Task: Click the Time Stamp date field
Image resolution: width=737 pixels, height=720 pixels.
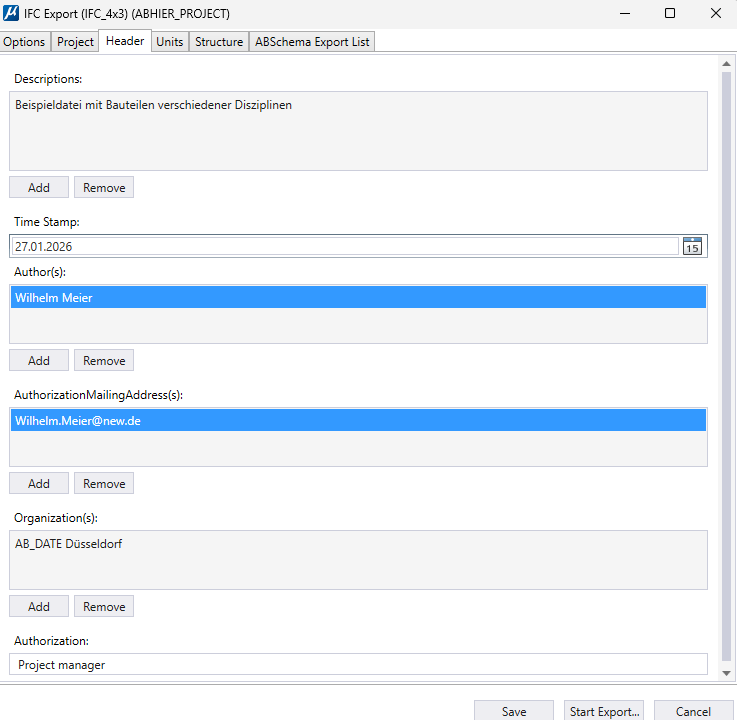Action: click(345, 246)
